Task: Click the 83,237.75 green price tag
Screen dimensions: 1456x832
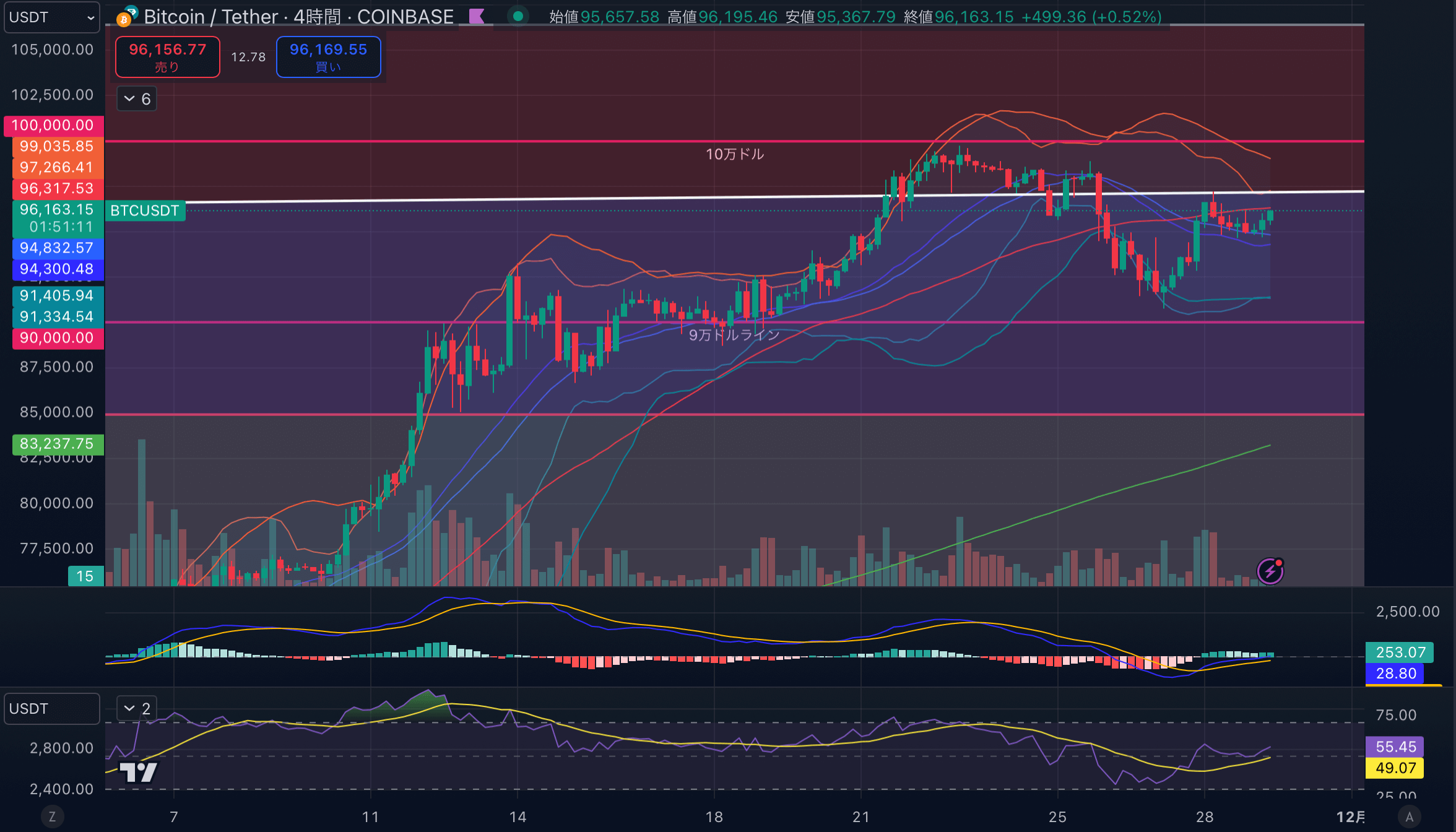Action: pos(58,444)
